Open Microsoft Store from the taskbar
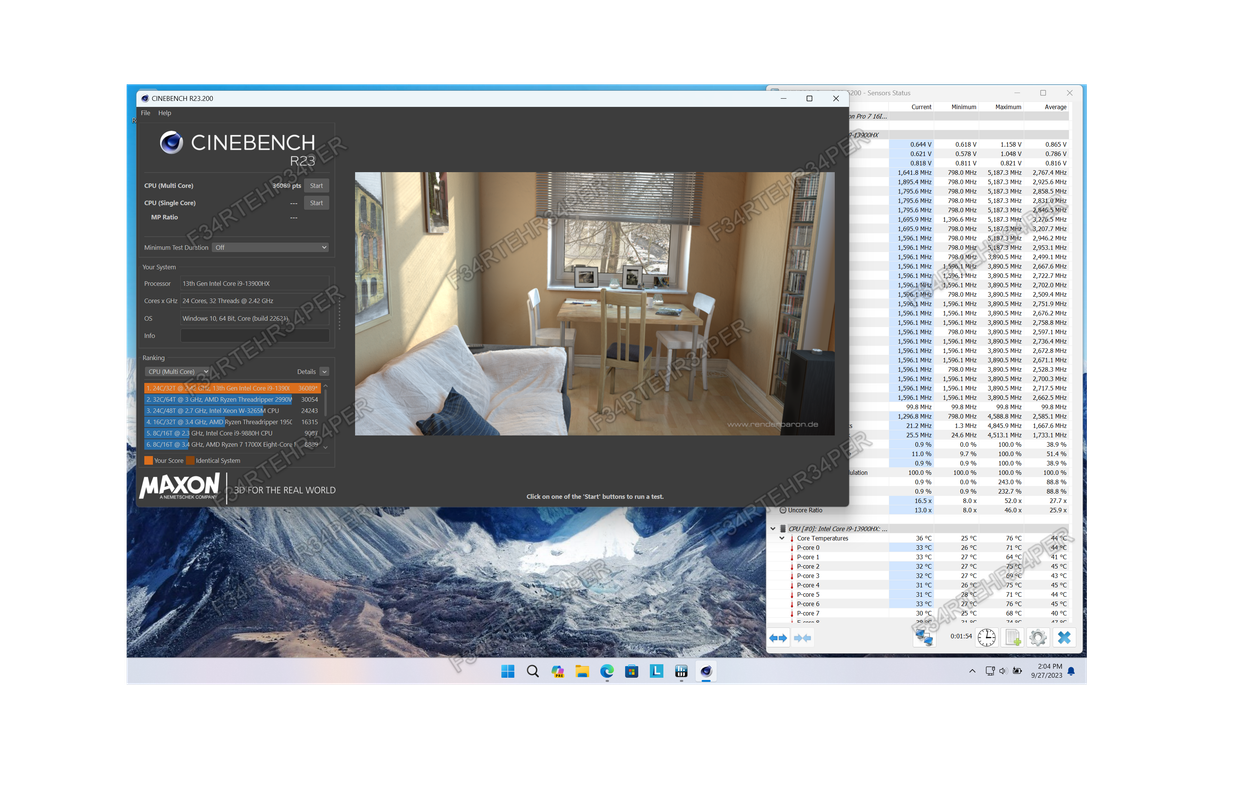Image resolution: width=1257 pixels, height=800 pixels. tap(632, 671)
